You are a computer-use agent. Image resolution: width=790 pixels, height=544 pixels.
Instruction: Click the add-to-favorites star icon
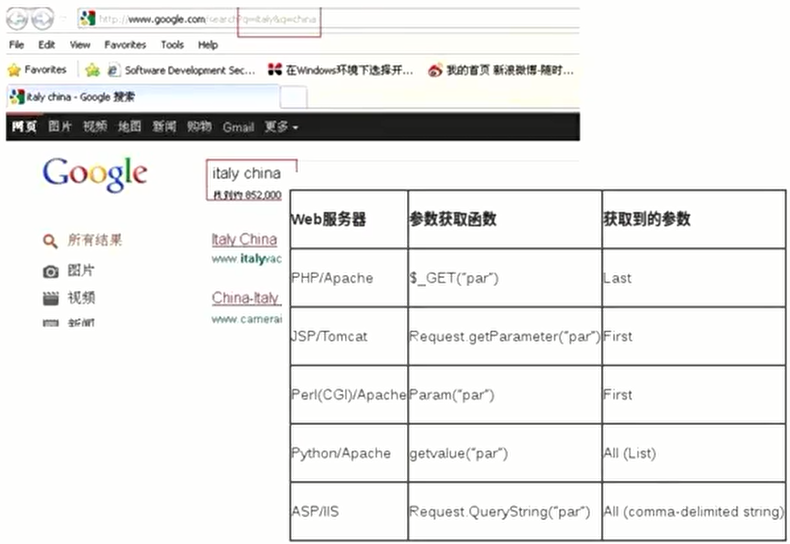coord(93,70)
